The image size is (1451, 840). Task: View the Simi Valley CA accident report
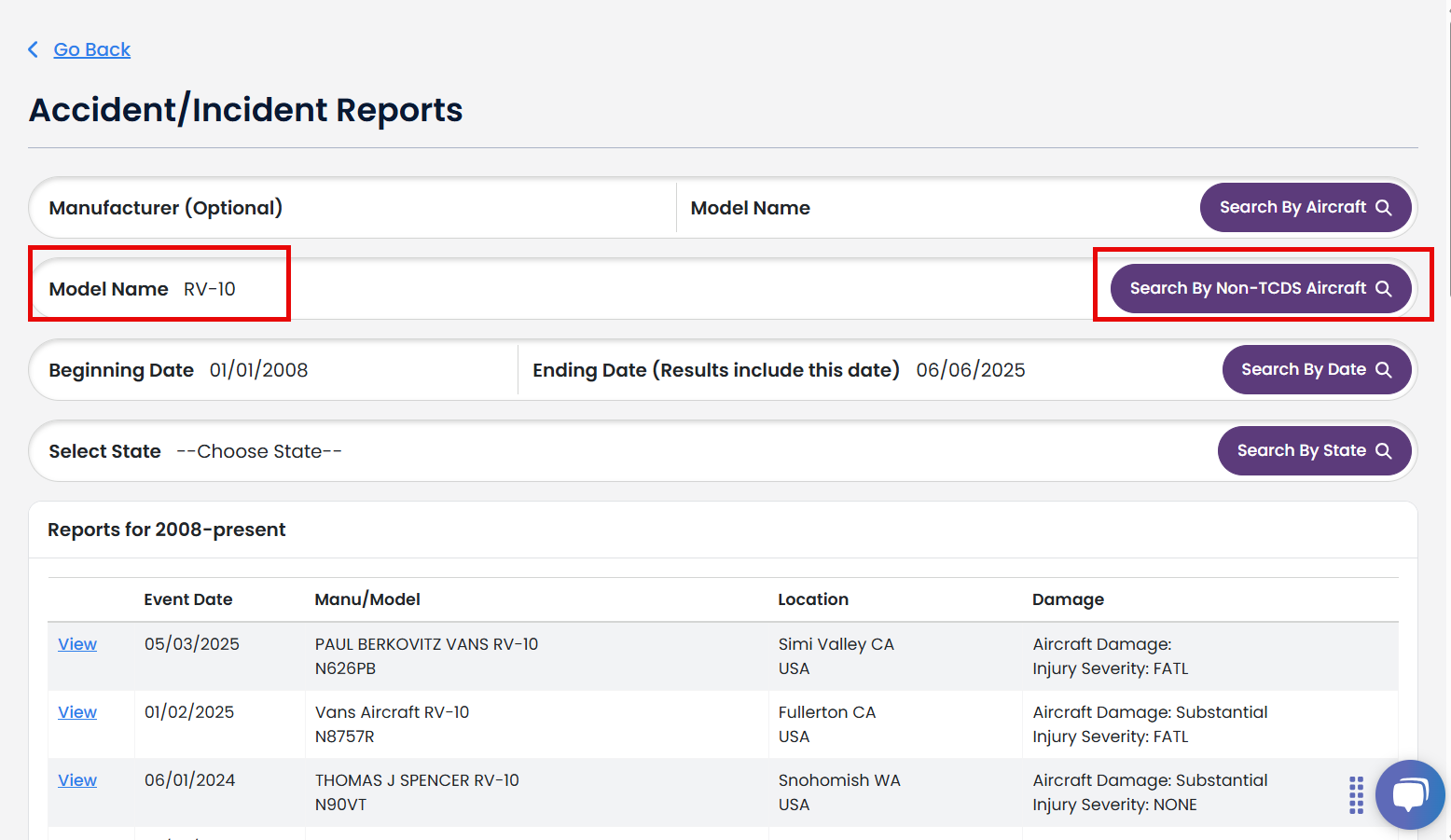[76, 643]
